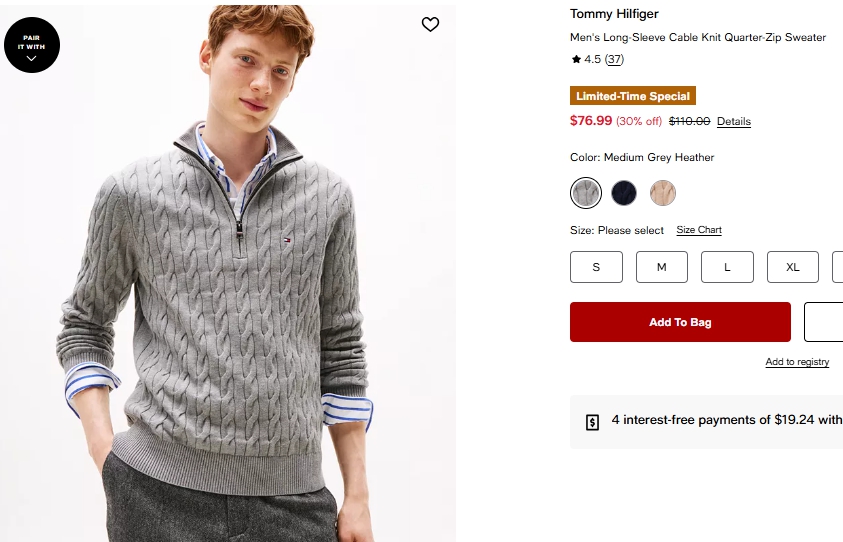
Task: Click the Add To Bag button
Action: point(680,322)
